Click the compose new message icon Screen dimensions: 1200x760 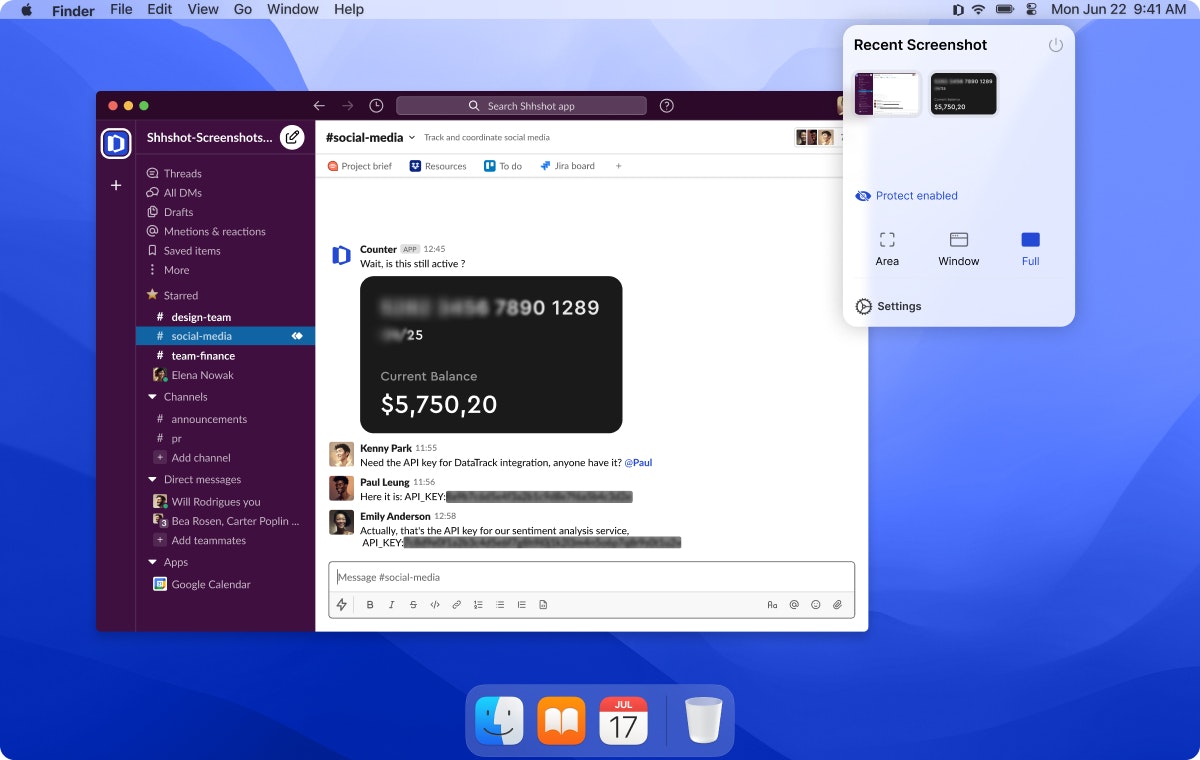[292, 138]
